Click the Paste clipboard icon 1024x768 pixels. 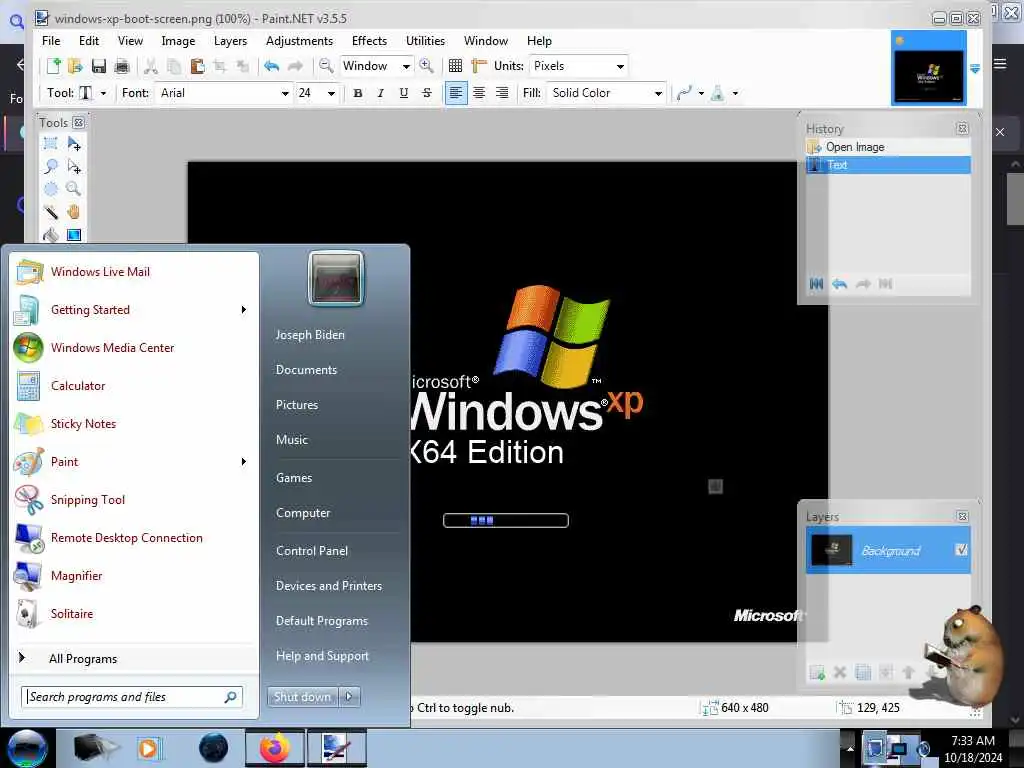pyautogui.click(x=197, y=66)
